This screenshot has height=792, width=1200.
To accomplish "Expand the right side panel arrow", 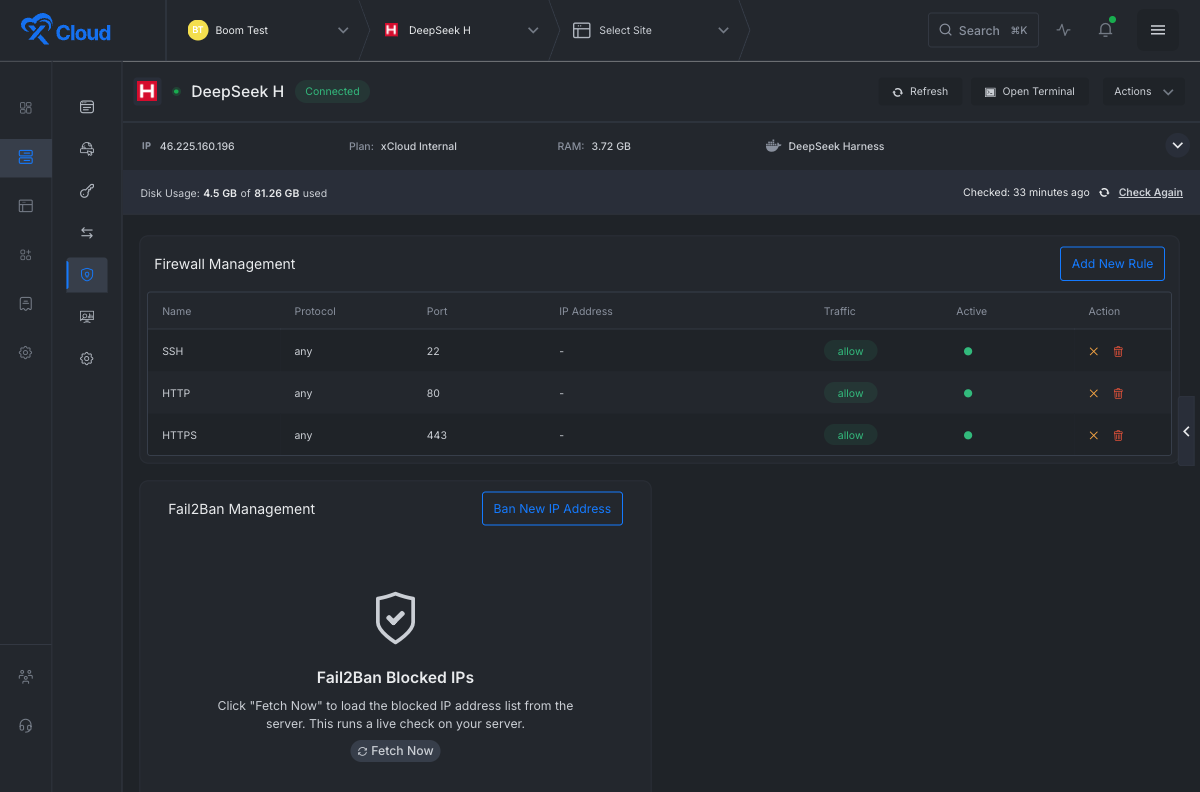I will [x=1186, y=431].
